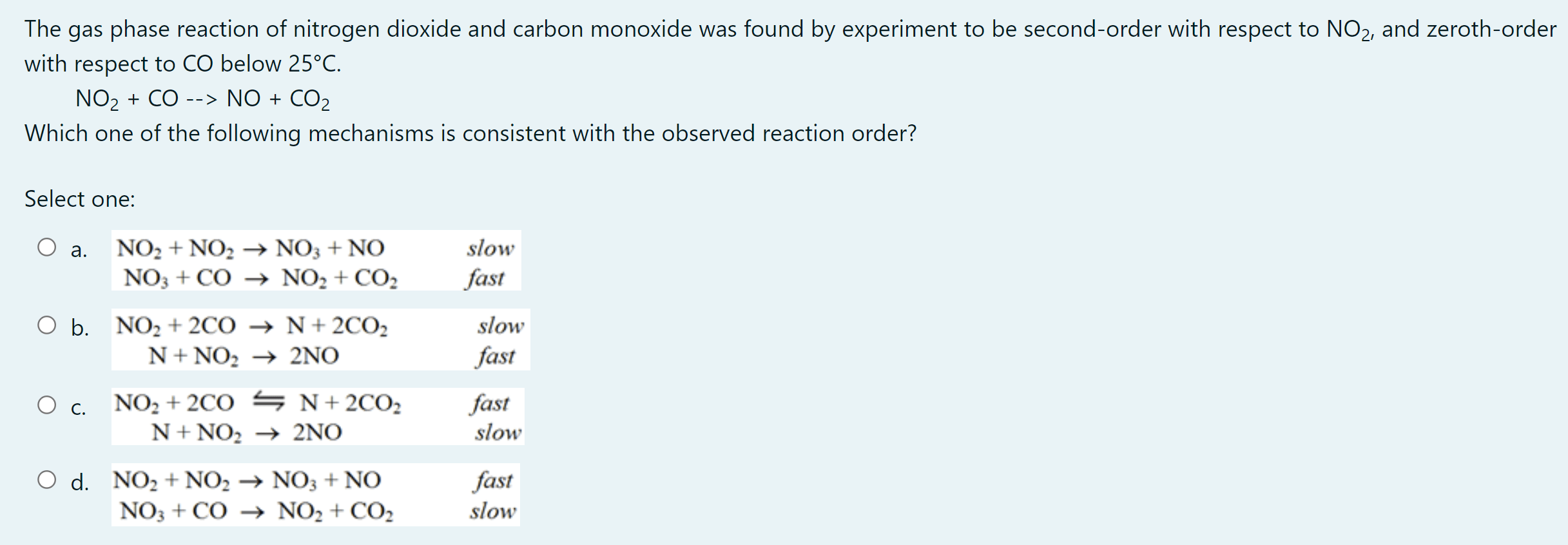Click the "Select one:" prompt text
The width and height of the screenshot is (1568, 545).
coord(80,199)
